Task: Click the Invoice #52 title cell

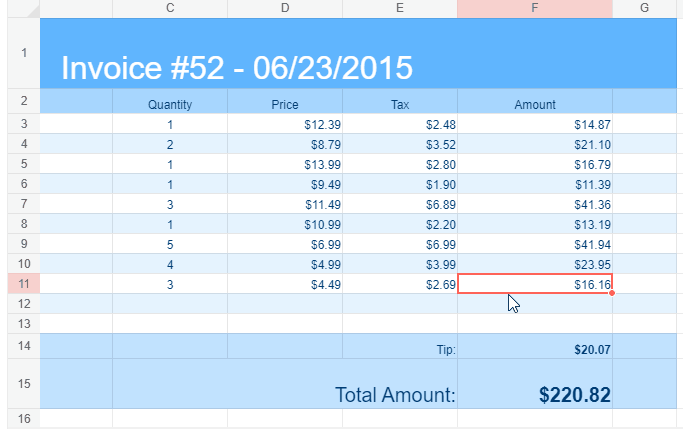Action: [x=358, y=53]
